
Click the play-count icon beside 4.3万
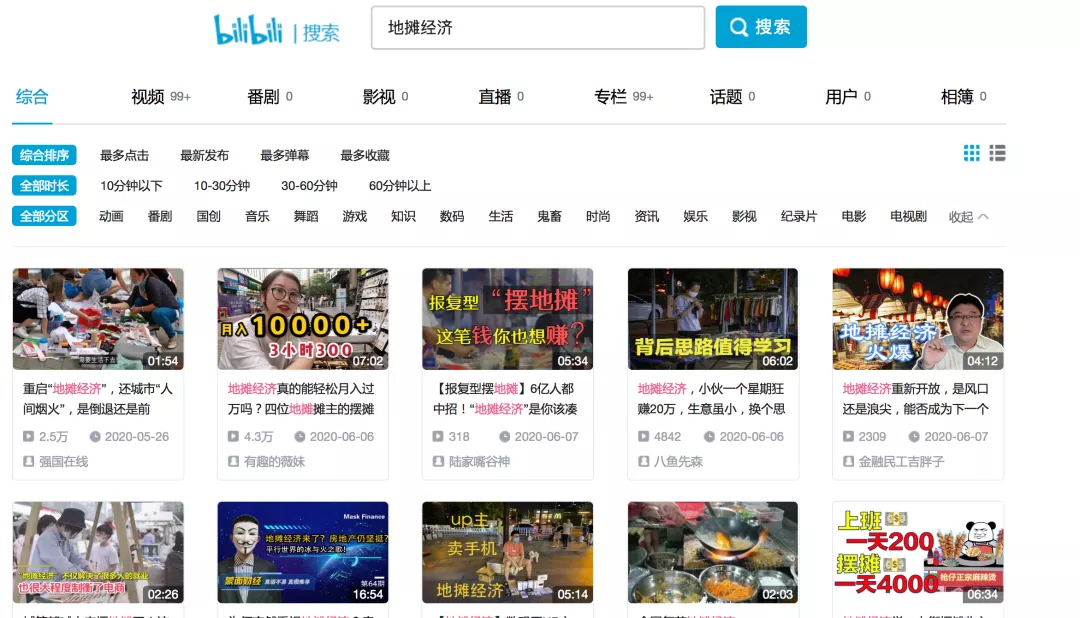pos(232,436)
